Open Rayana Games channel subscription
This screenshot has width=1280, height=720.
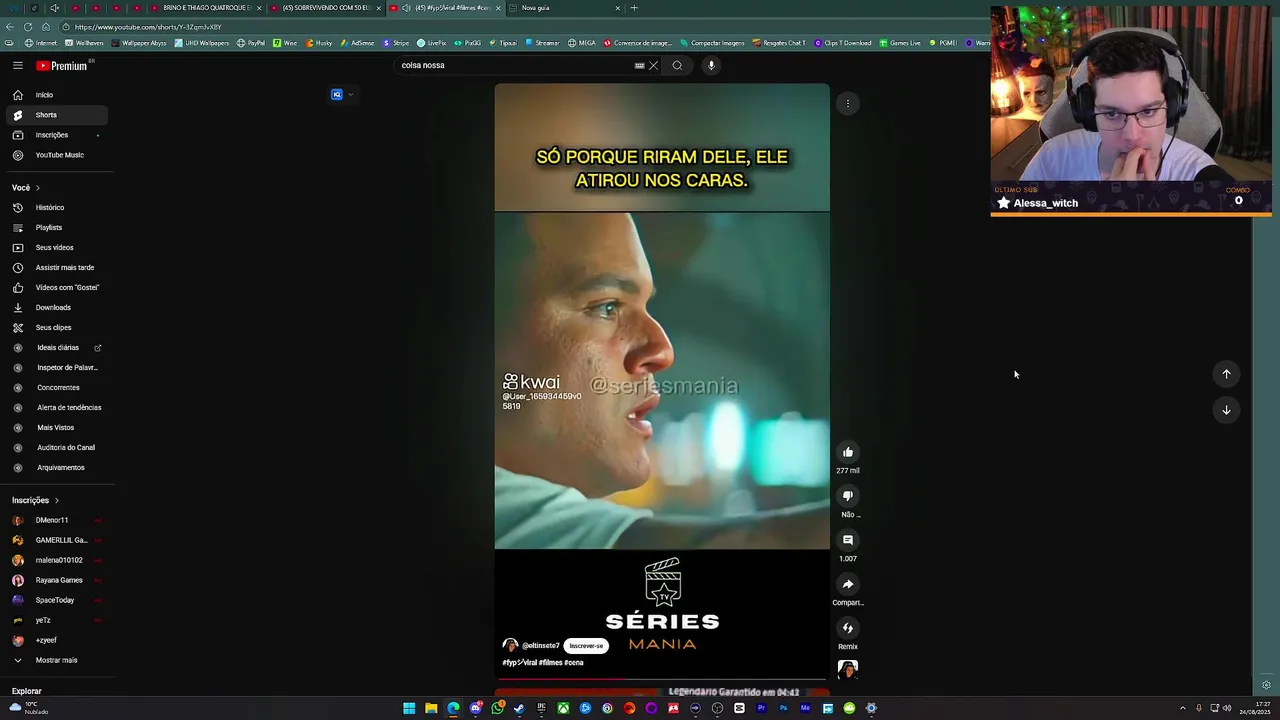pos(57,580)
